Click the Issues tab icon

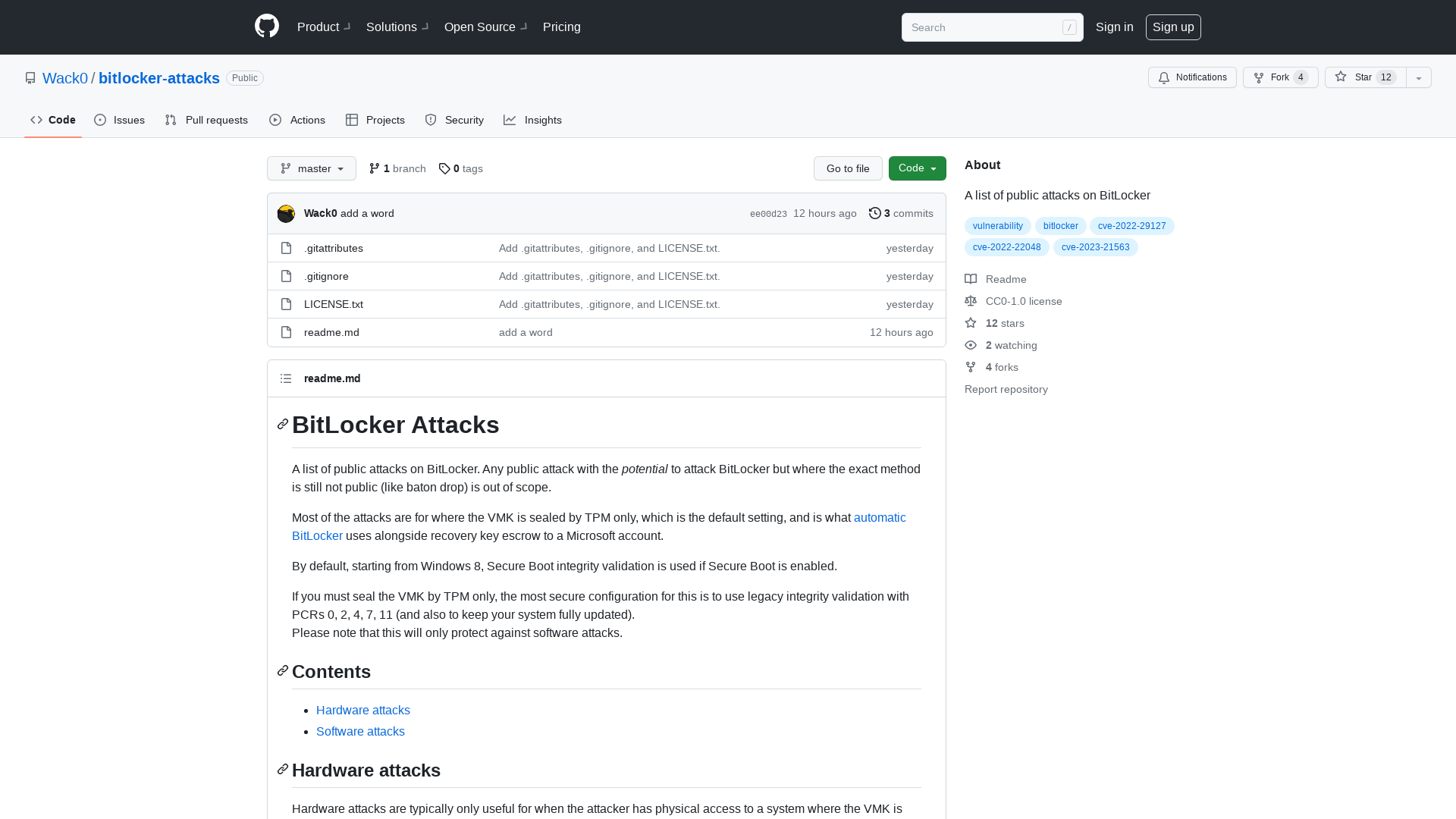[101, 120]
